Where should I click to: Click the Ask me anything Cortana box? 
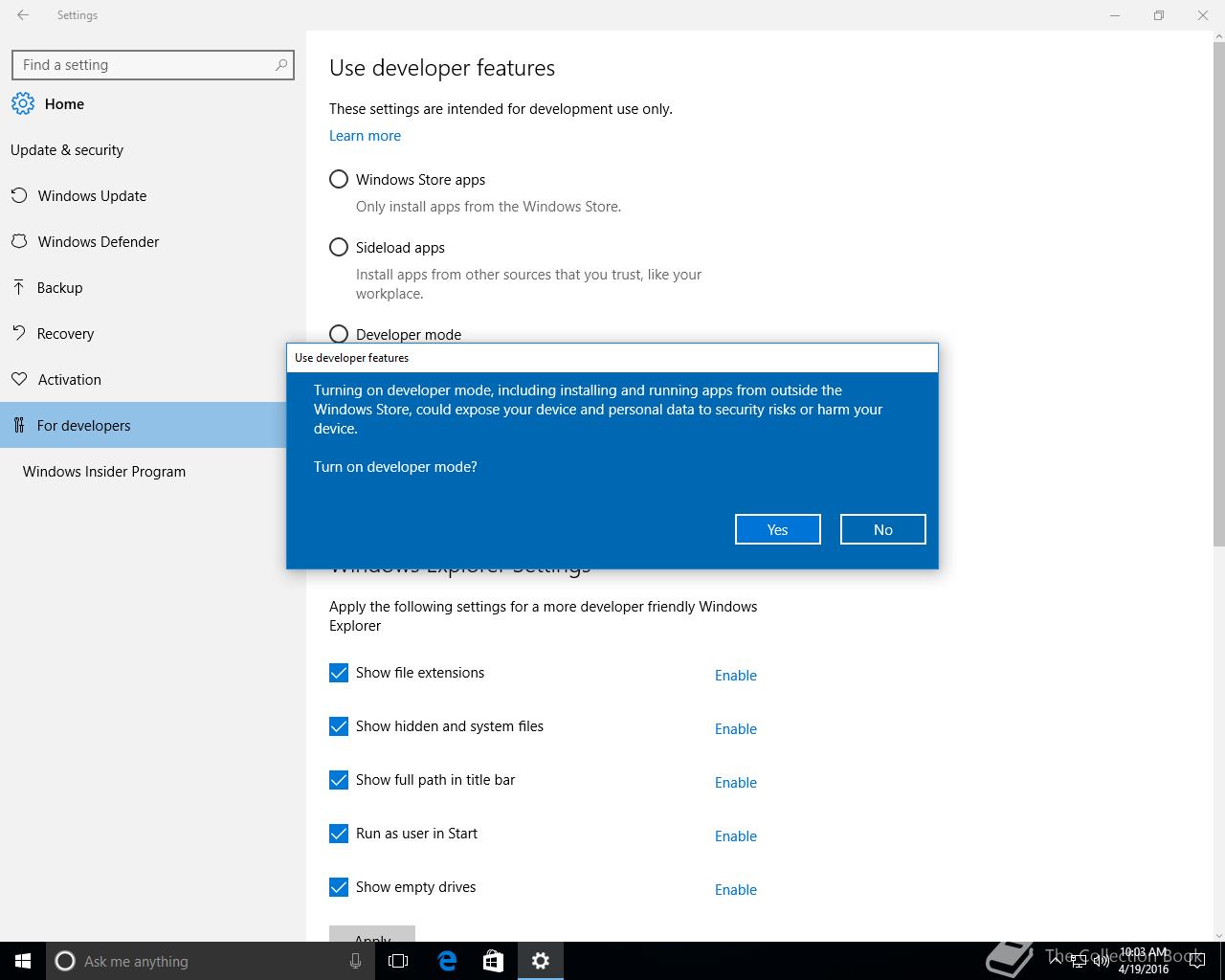(209, 961)
